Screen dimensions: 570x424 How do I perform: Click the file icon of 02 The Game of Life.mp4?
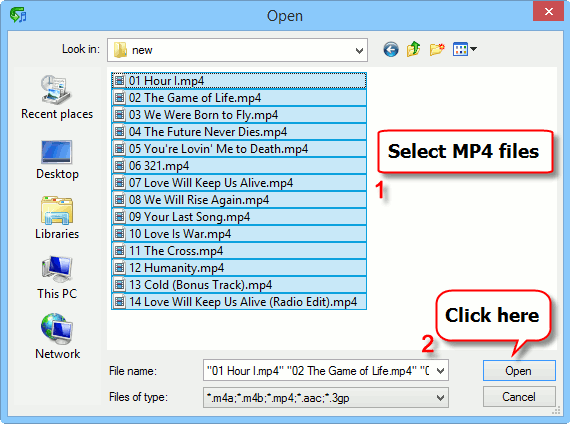tap(119, 97)
